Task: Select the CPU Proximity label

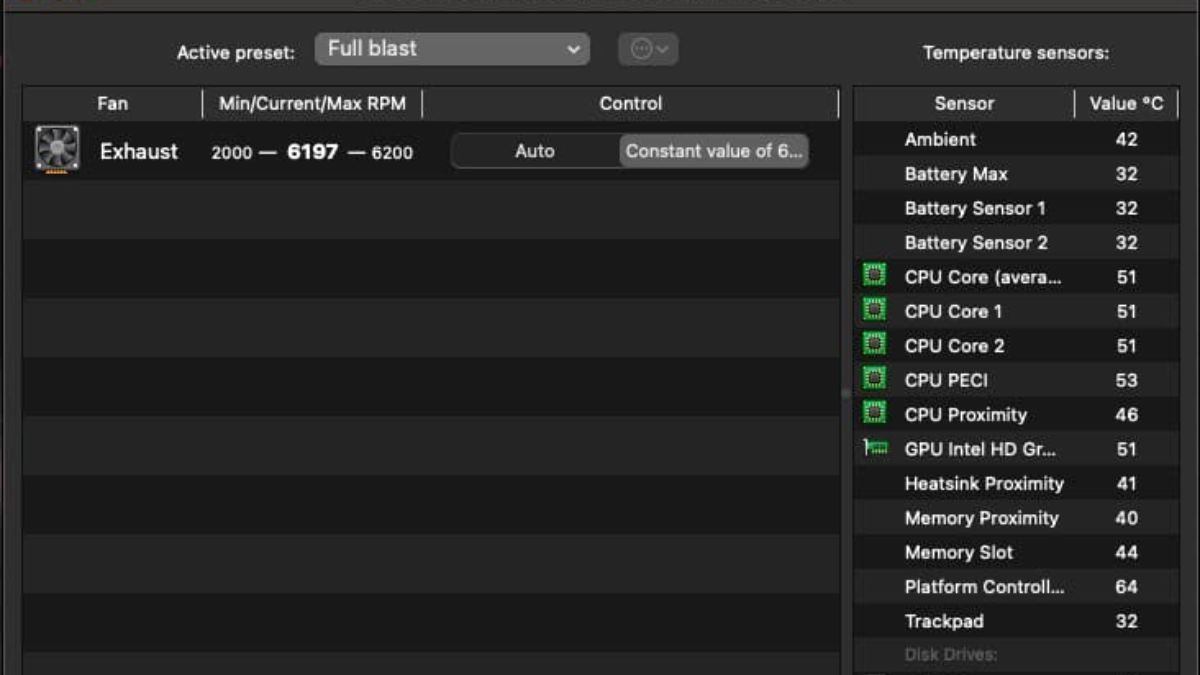Action: [965, 414]
